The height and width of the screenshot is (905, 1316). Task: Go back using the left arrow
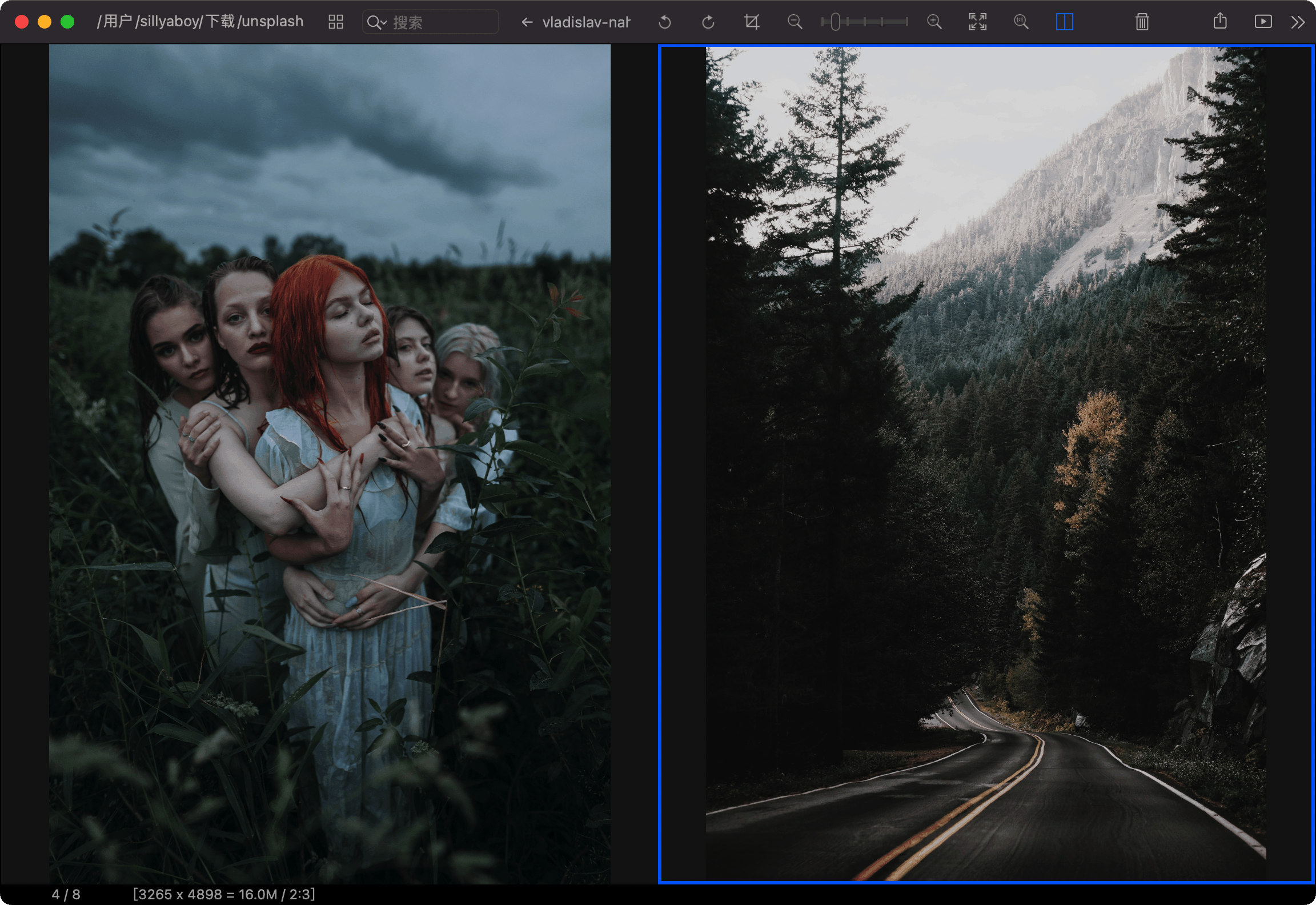coord(527,22)
